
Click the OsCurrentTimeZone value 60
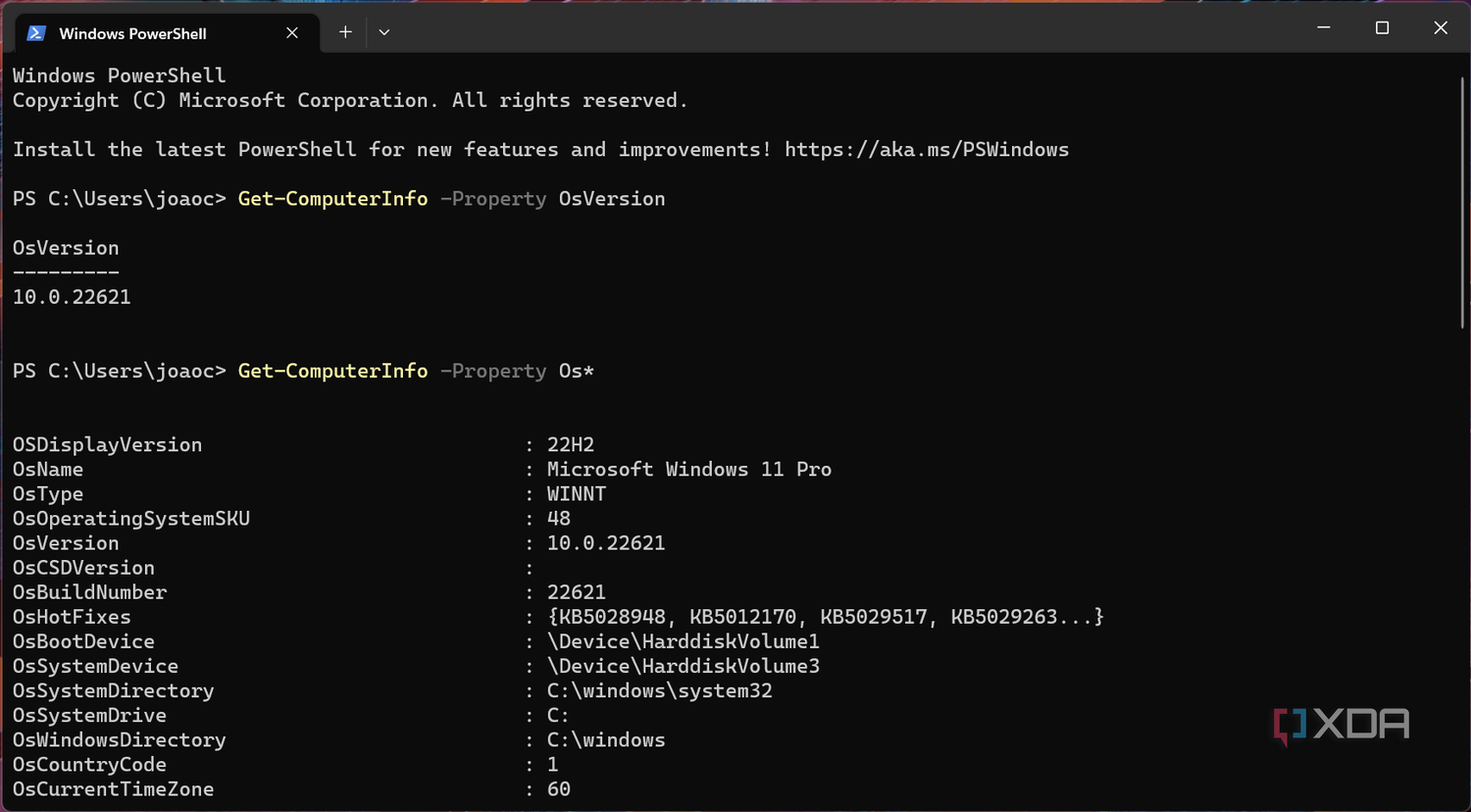pos(559,788)
